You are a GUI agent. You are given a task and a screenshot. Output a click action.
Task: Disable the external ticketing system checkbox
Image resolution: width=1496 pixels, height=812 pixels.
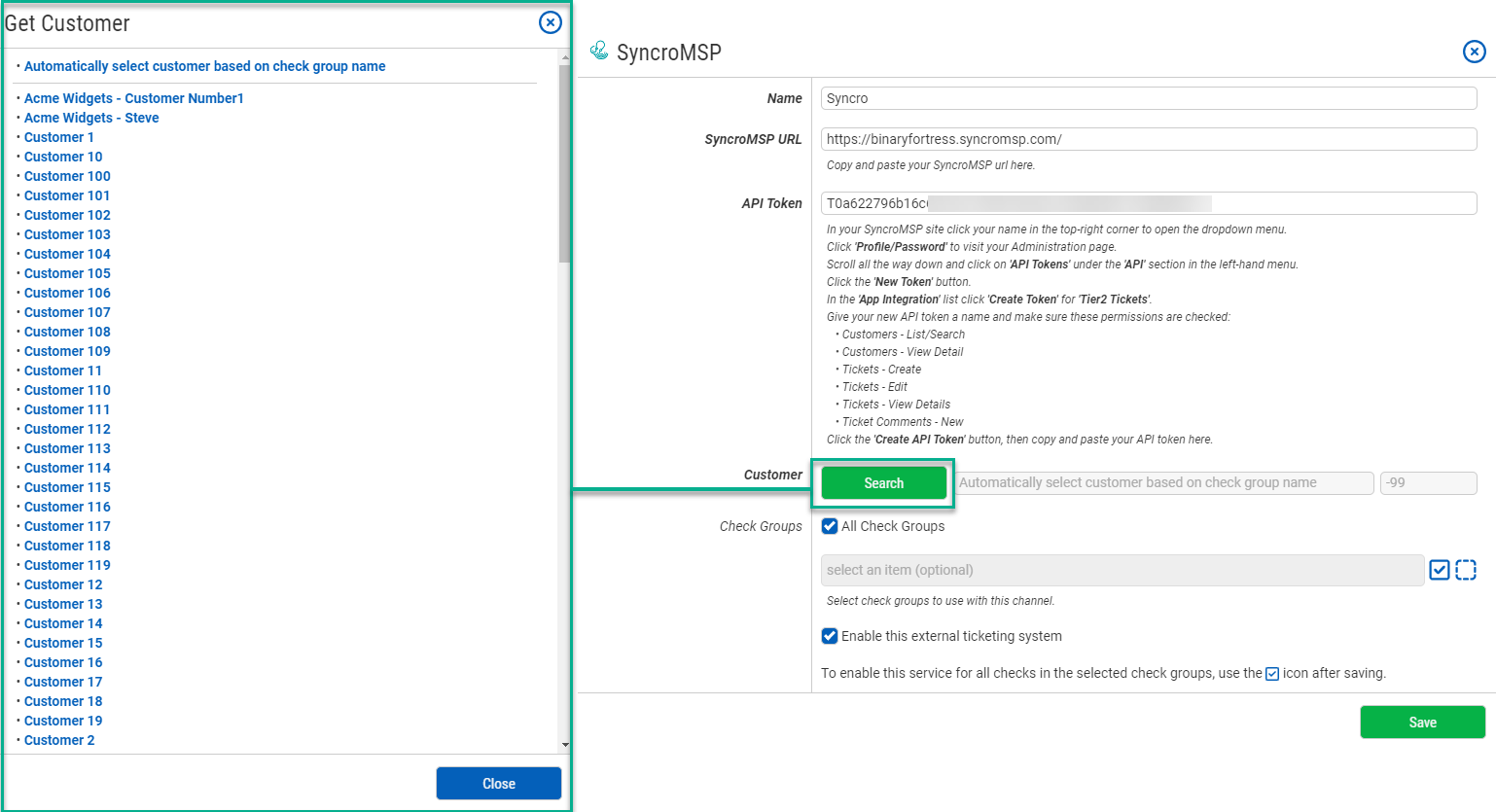coord(829,636)
